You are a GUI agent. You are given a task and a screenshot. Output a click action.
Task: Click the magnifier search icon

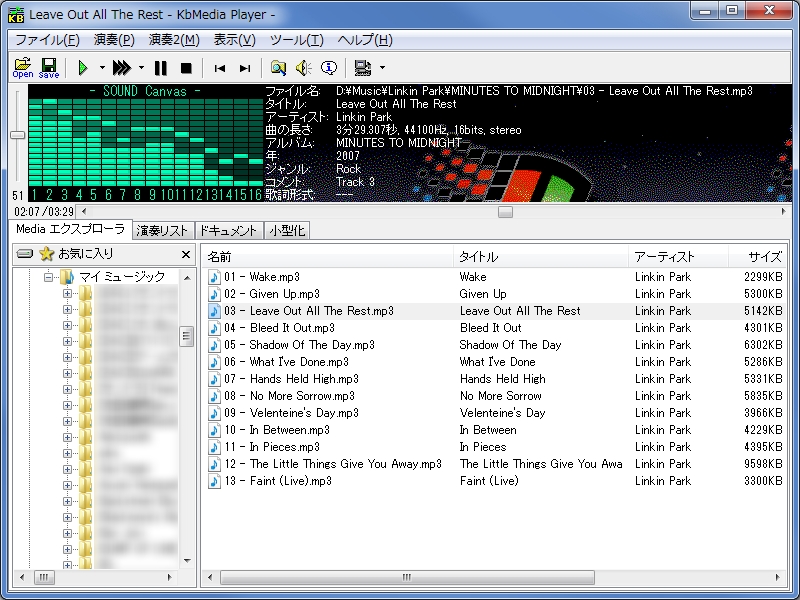click(277, 68)
